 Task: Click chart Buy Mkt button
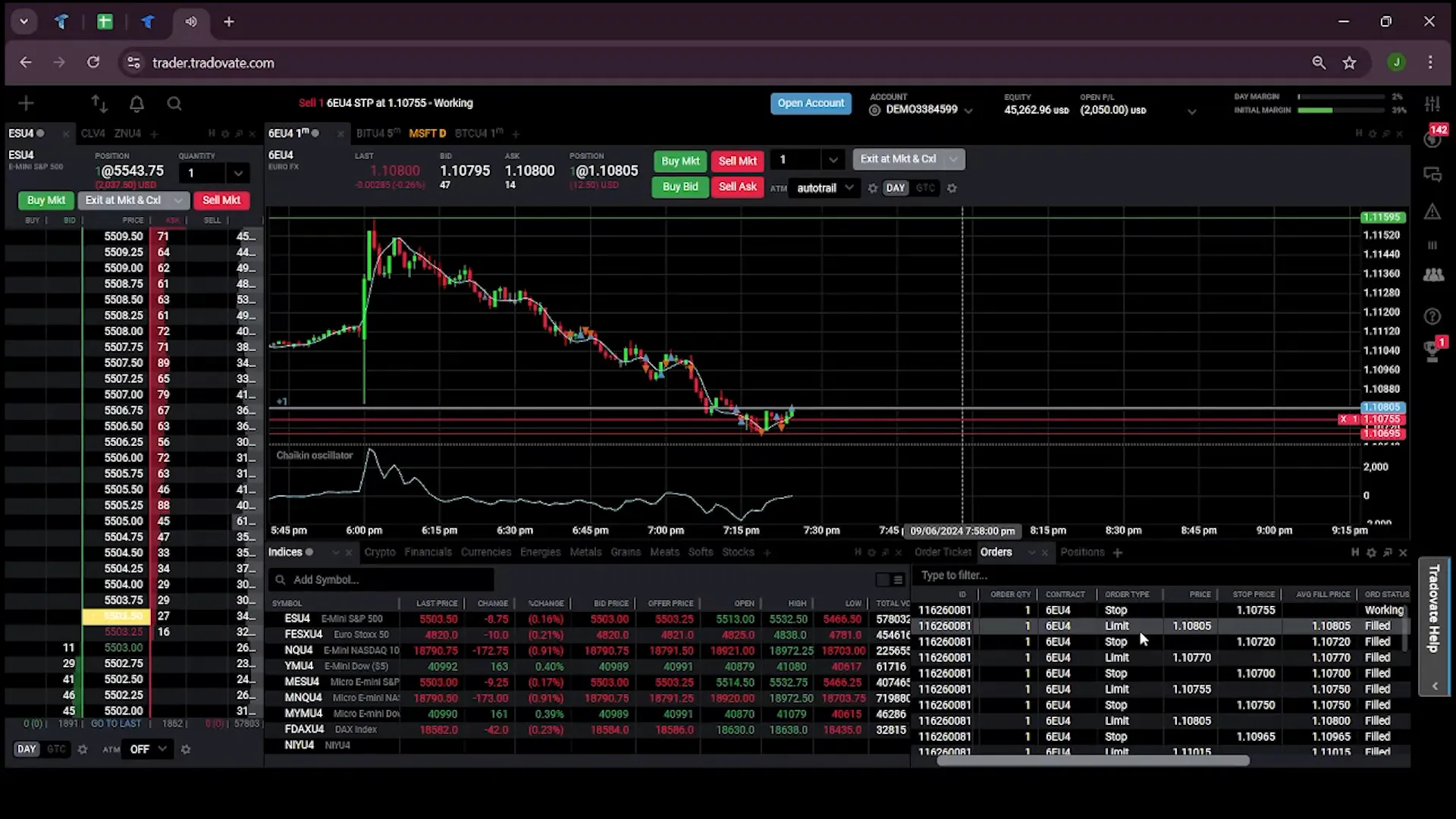[x=680, y=161]
